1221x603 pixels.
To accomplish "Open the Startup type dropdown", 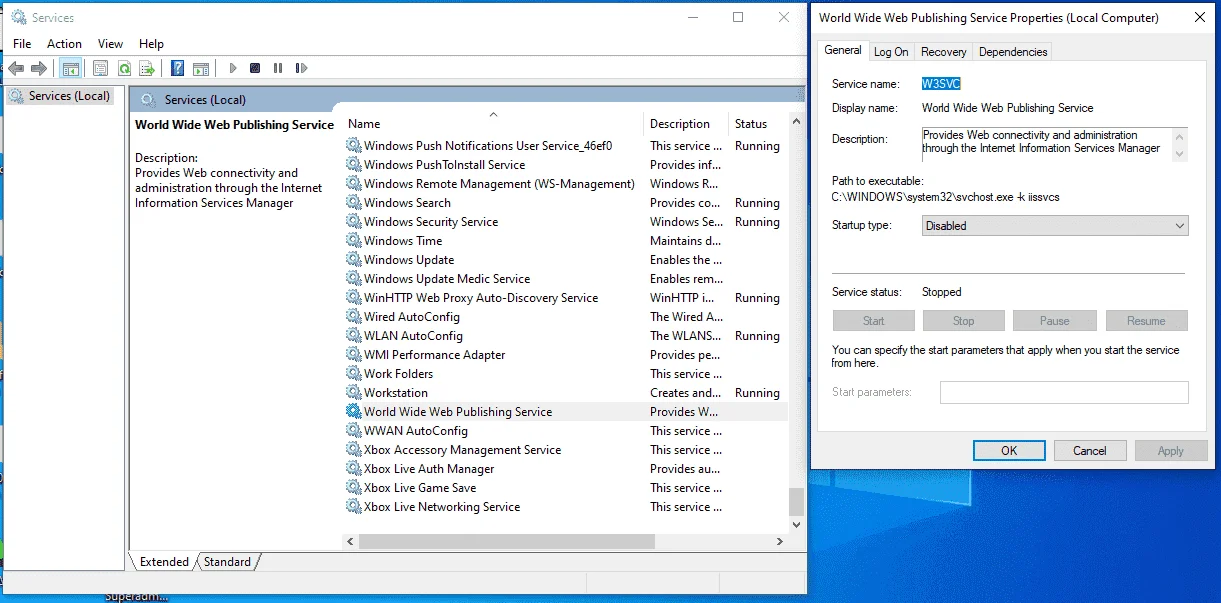I will pos(1055,226).
